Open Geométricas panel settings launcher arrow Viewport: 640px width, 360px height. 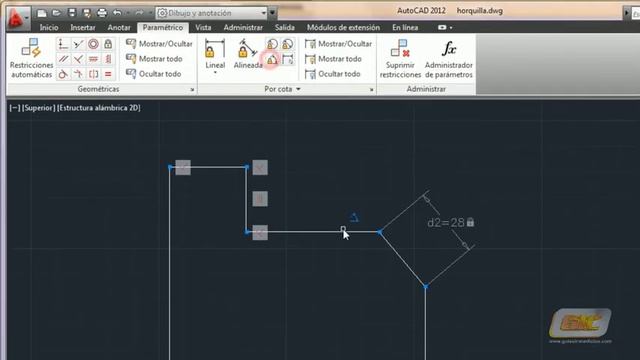192,90
